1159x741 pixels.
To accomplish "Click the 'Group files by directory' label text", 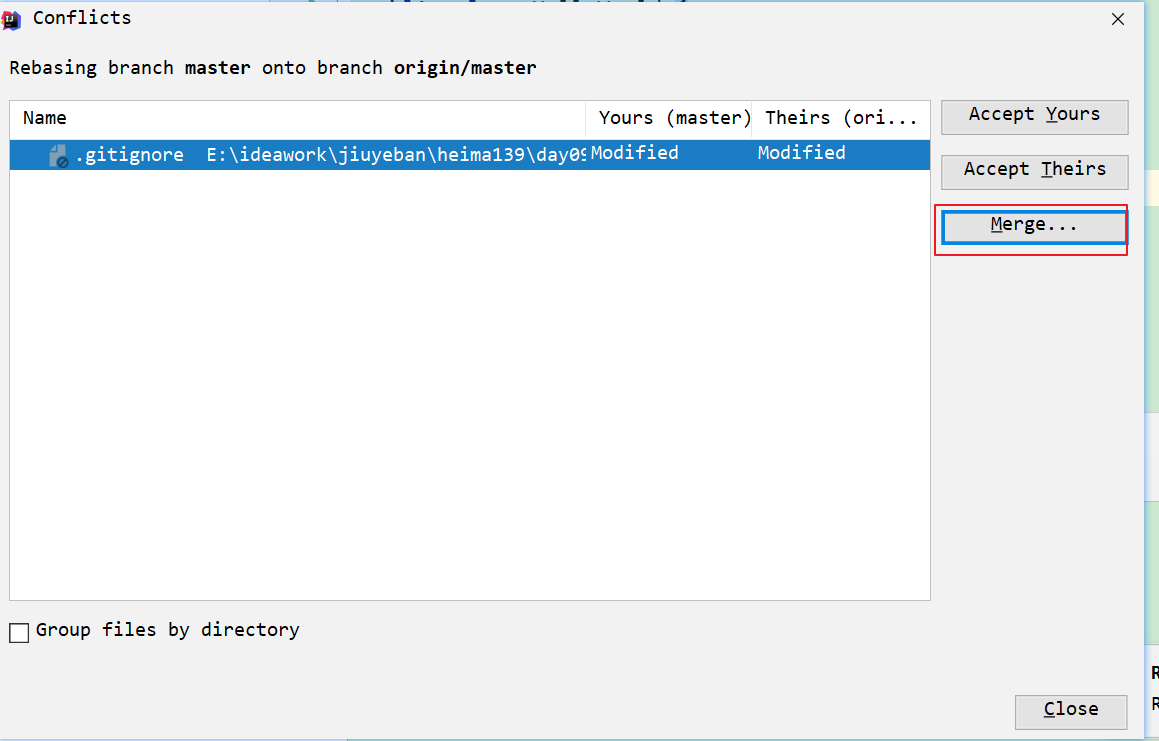I will [167, 630].
